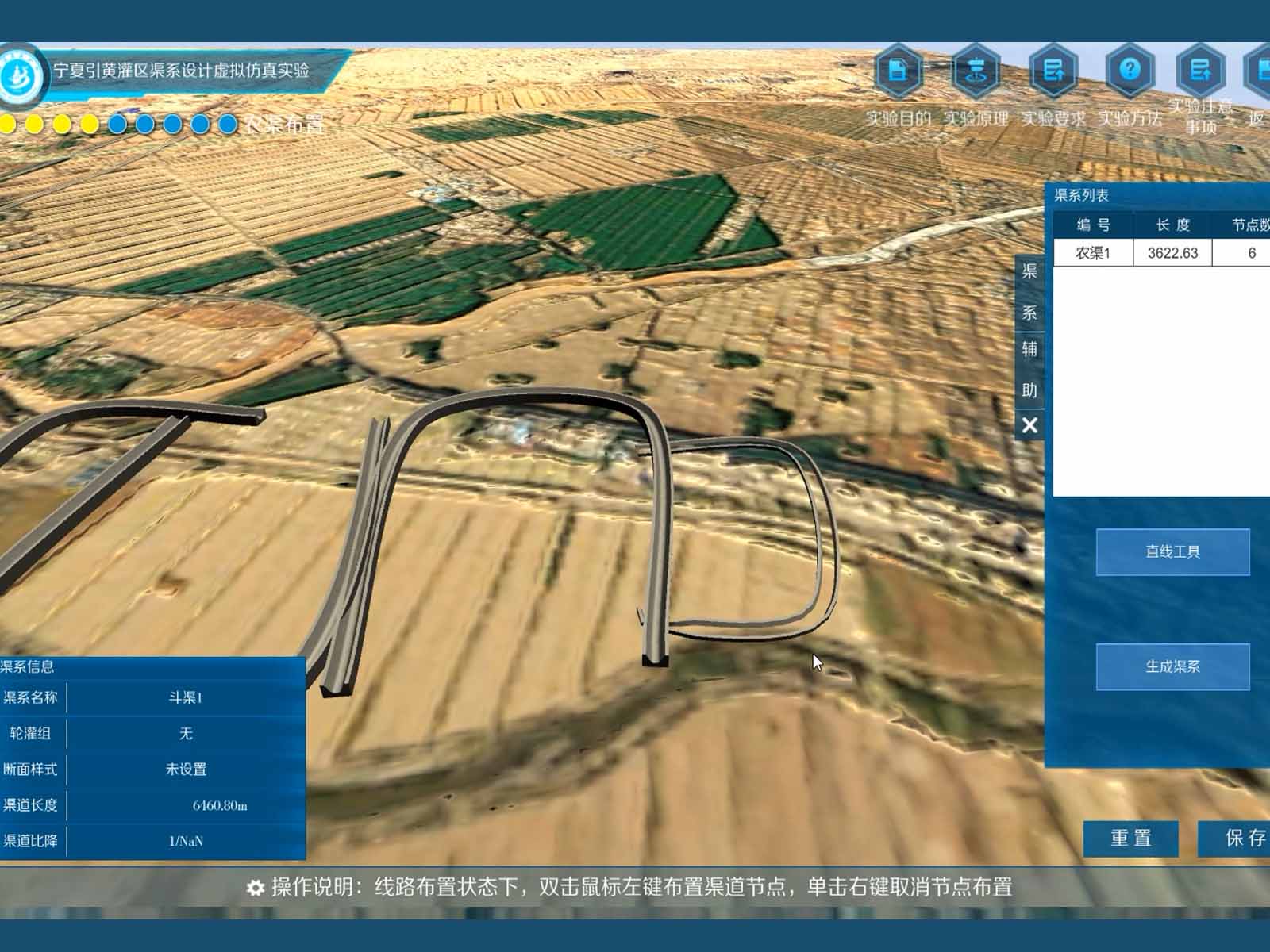This screenshot has height=952, width=1270.
Task: Click the node count cell for 农渠1
Action: [1241, 253]
